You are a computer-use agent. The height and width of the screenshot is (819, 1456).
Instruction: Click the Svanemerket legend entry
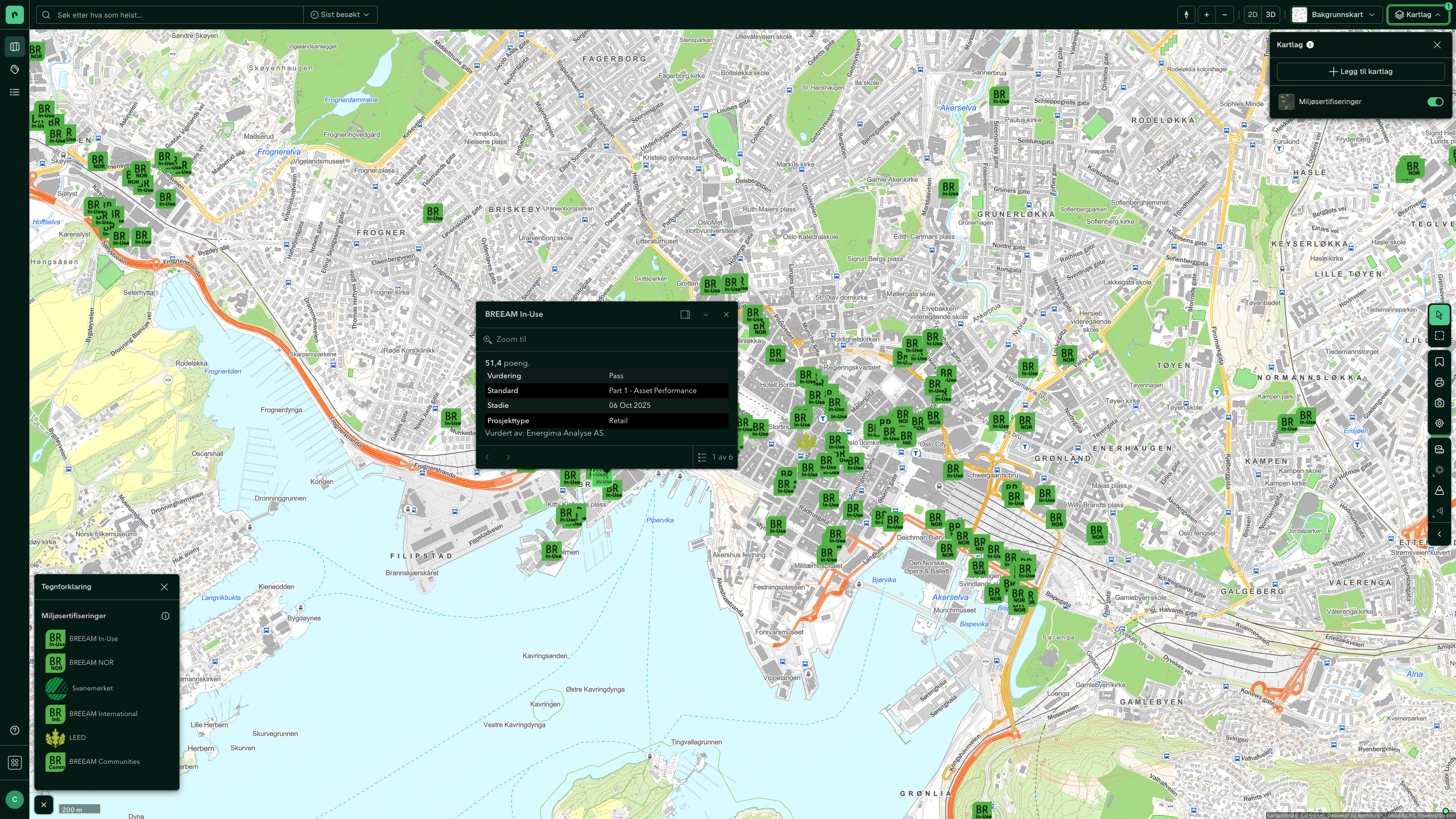pos(79,688)
